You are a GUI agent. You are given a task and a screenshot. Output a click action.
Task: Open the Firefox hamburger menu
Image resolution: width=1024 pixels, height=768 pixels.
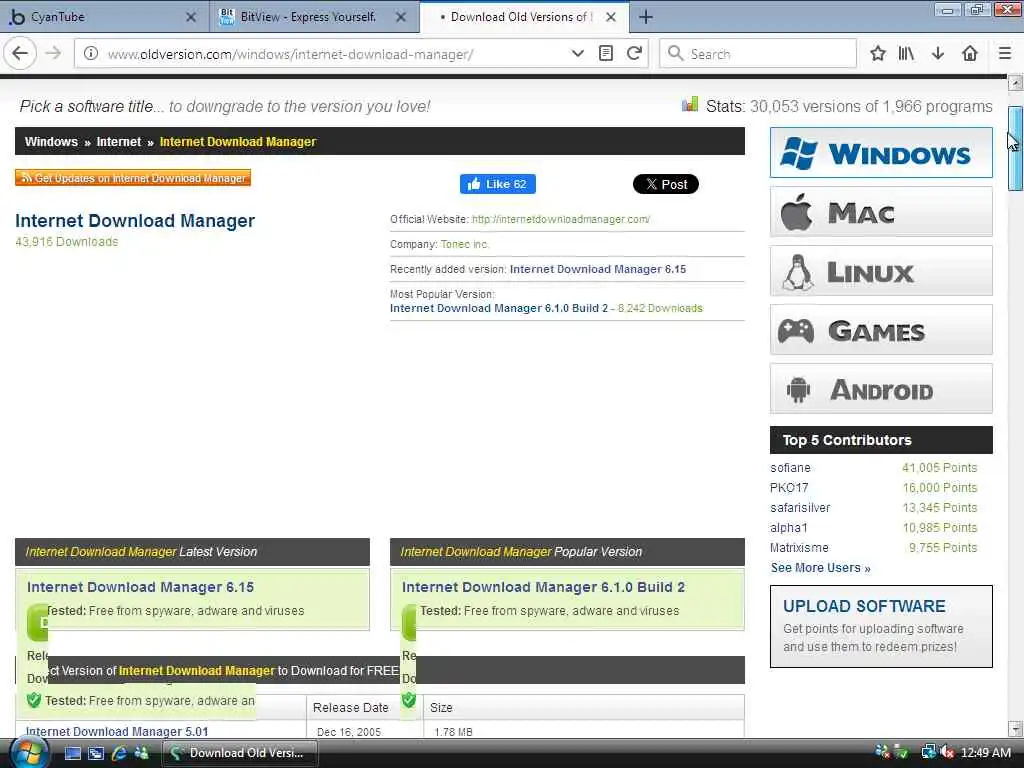1005,54
